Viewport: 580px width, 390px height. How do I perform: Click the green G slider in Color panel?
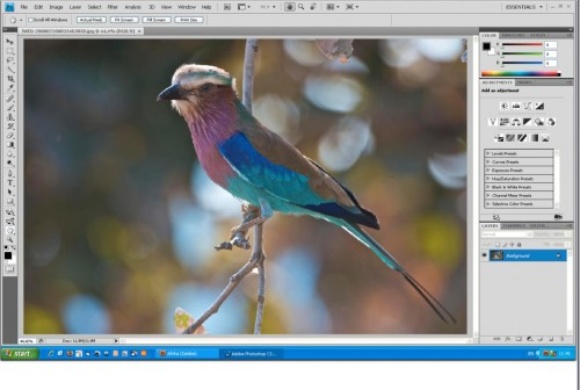(x=522, y=54)
